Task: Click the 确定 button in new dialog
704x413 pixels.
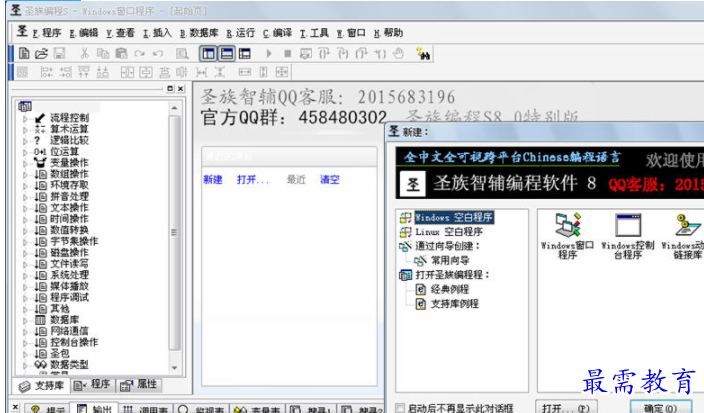Action: coord(660,408)
